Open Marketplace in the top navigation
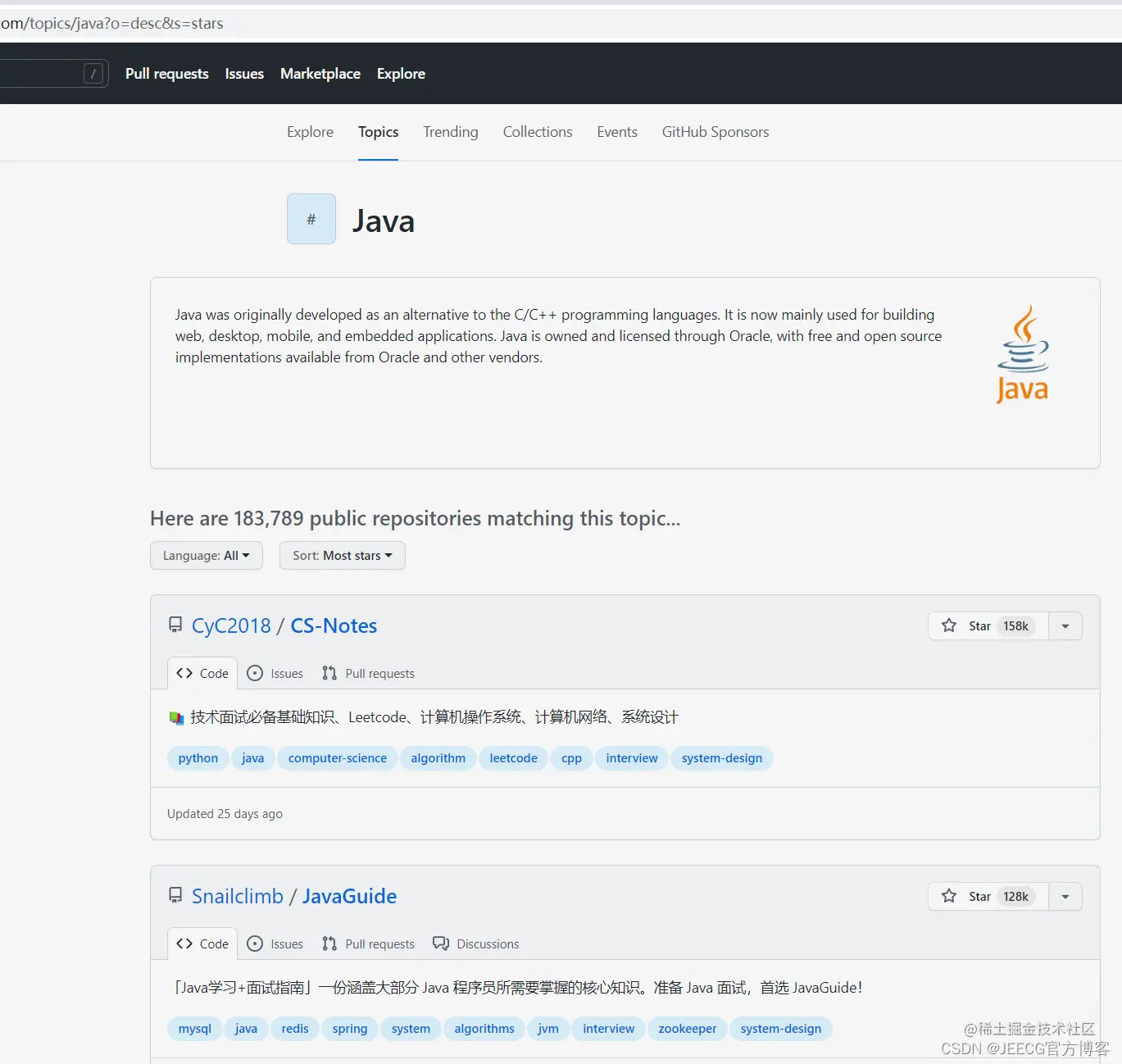Image resolution: width=1122 pixels, height=1064 pixels. [x=320, y=74]
